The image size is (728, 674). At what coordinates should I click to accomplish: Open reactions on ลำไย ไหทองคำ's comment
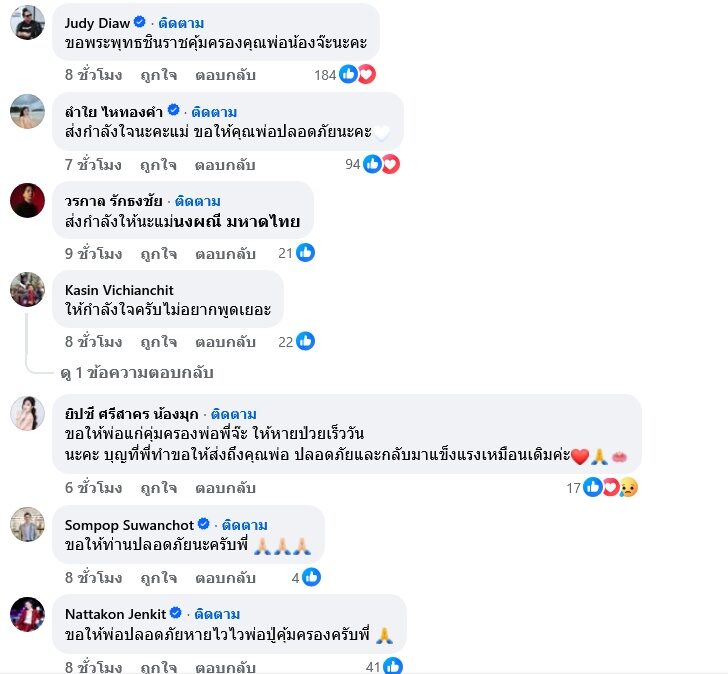pos(381,164)
